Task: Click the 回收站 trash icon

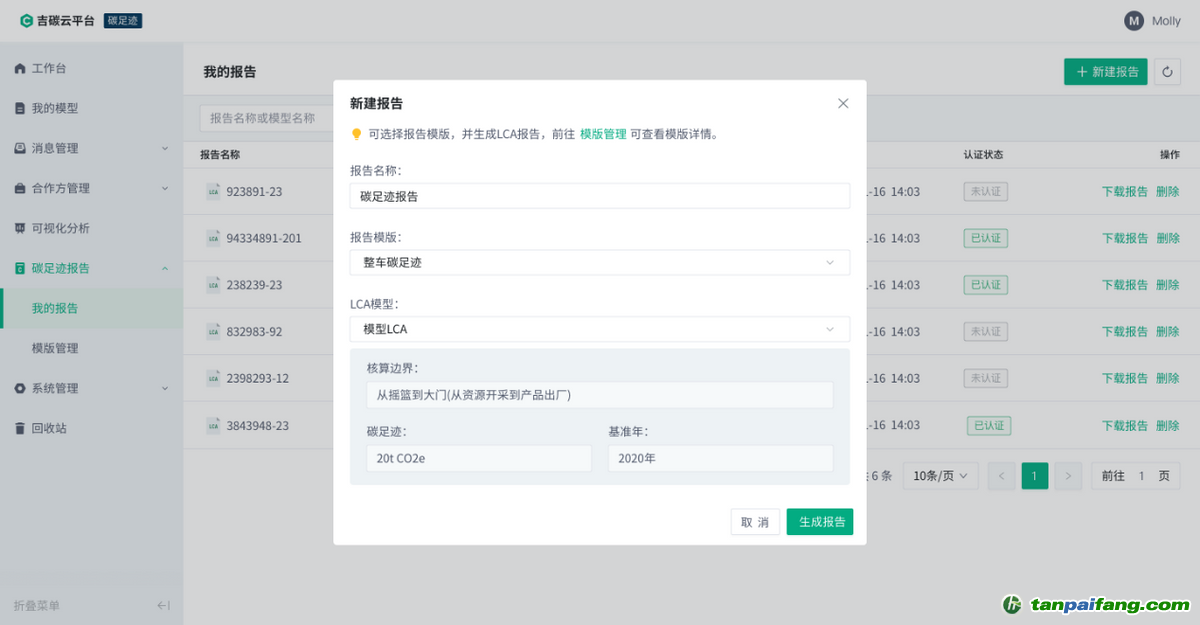Action: (20, 428)
